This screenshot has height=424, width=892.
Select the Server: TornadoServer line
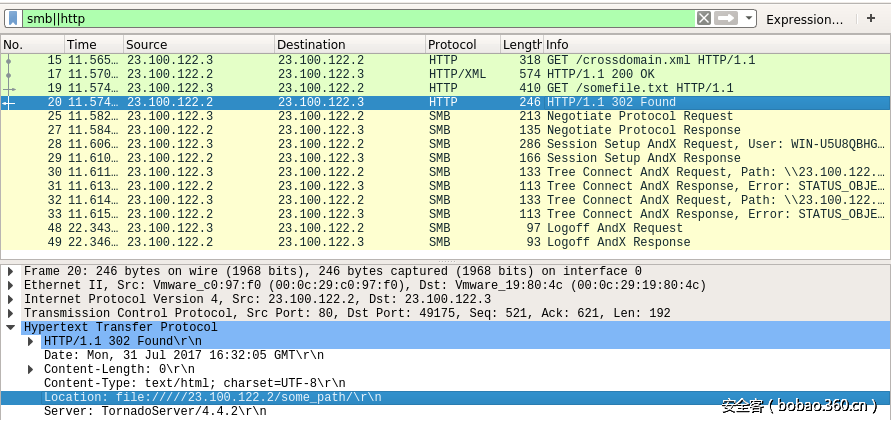pos(154,411)
